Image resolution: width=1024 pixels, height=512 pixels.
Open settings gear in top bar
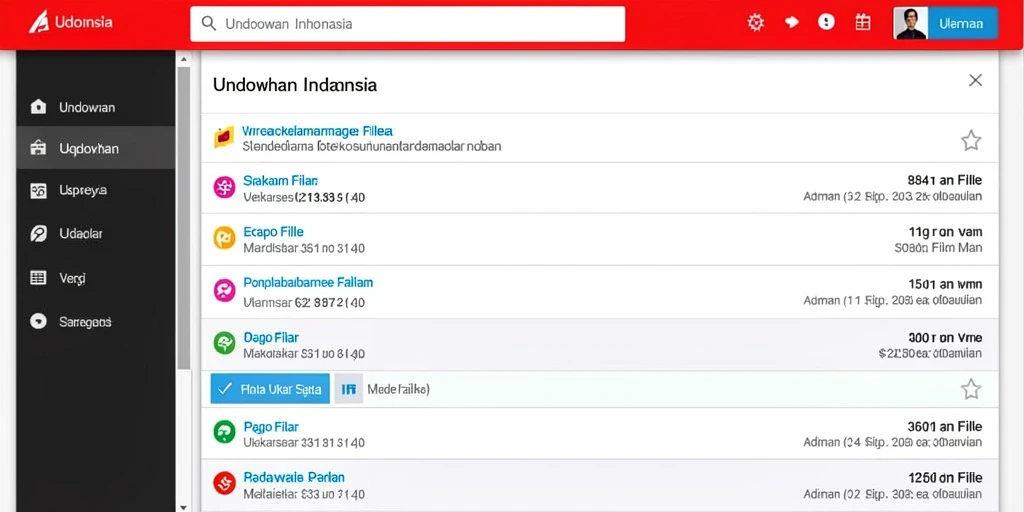(x=756, y=23)
